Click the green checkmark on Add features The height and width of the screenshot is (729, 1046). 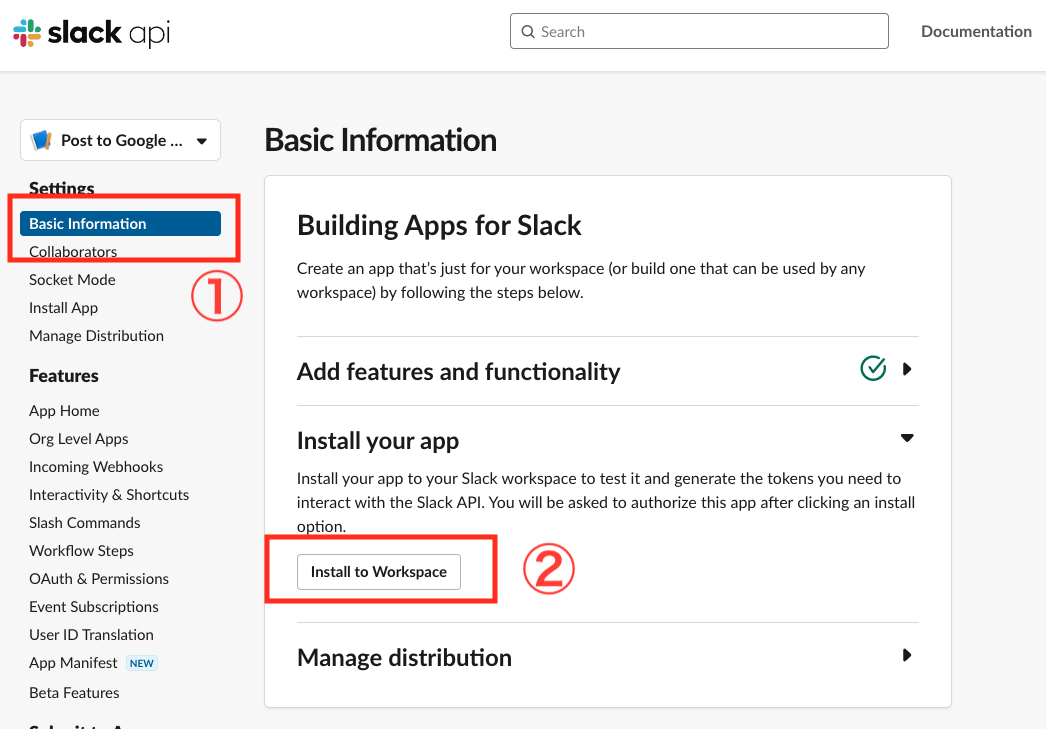click(x=872, y=368)
